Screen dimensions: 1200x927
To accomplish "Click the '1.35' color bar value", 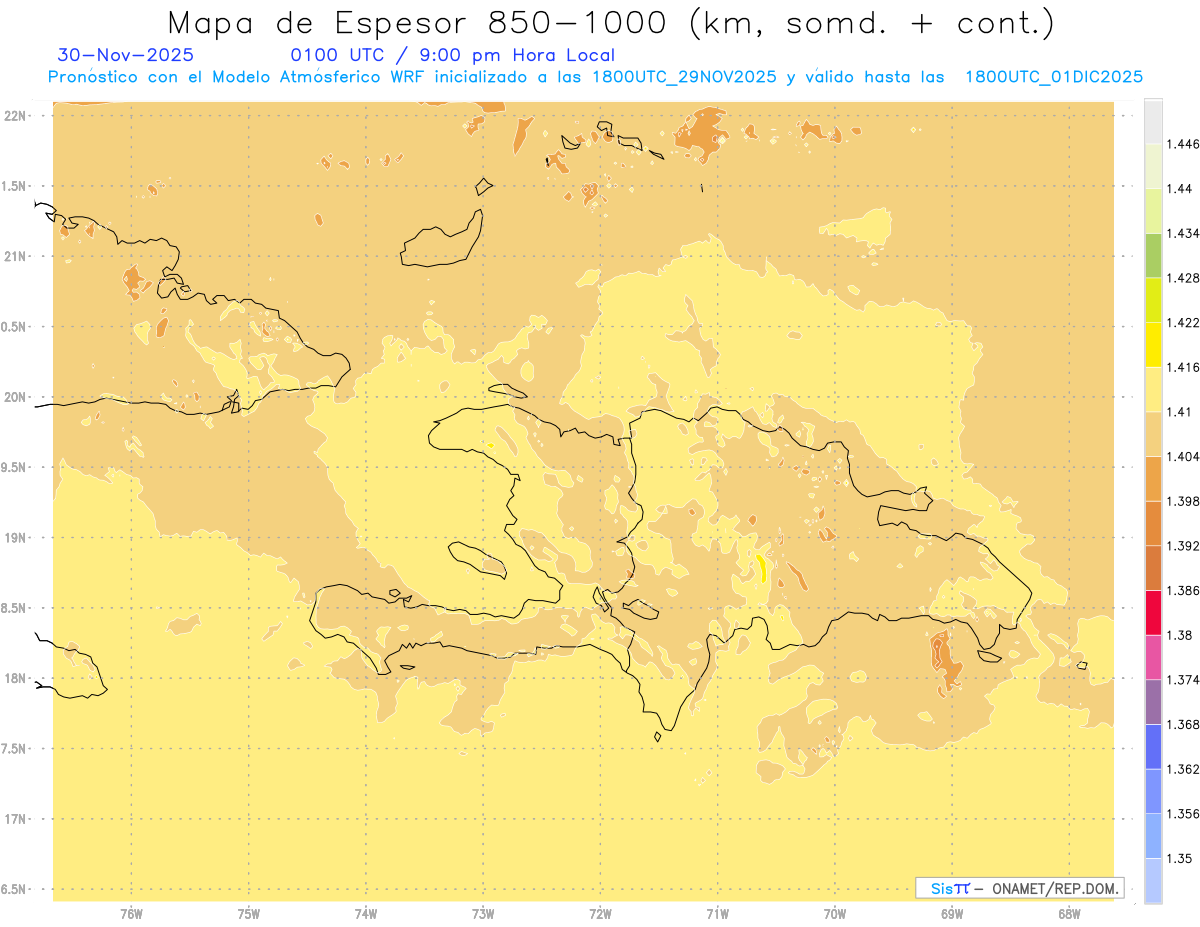I will pos(1179,858).
